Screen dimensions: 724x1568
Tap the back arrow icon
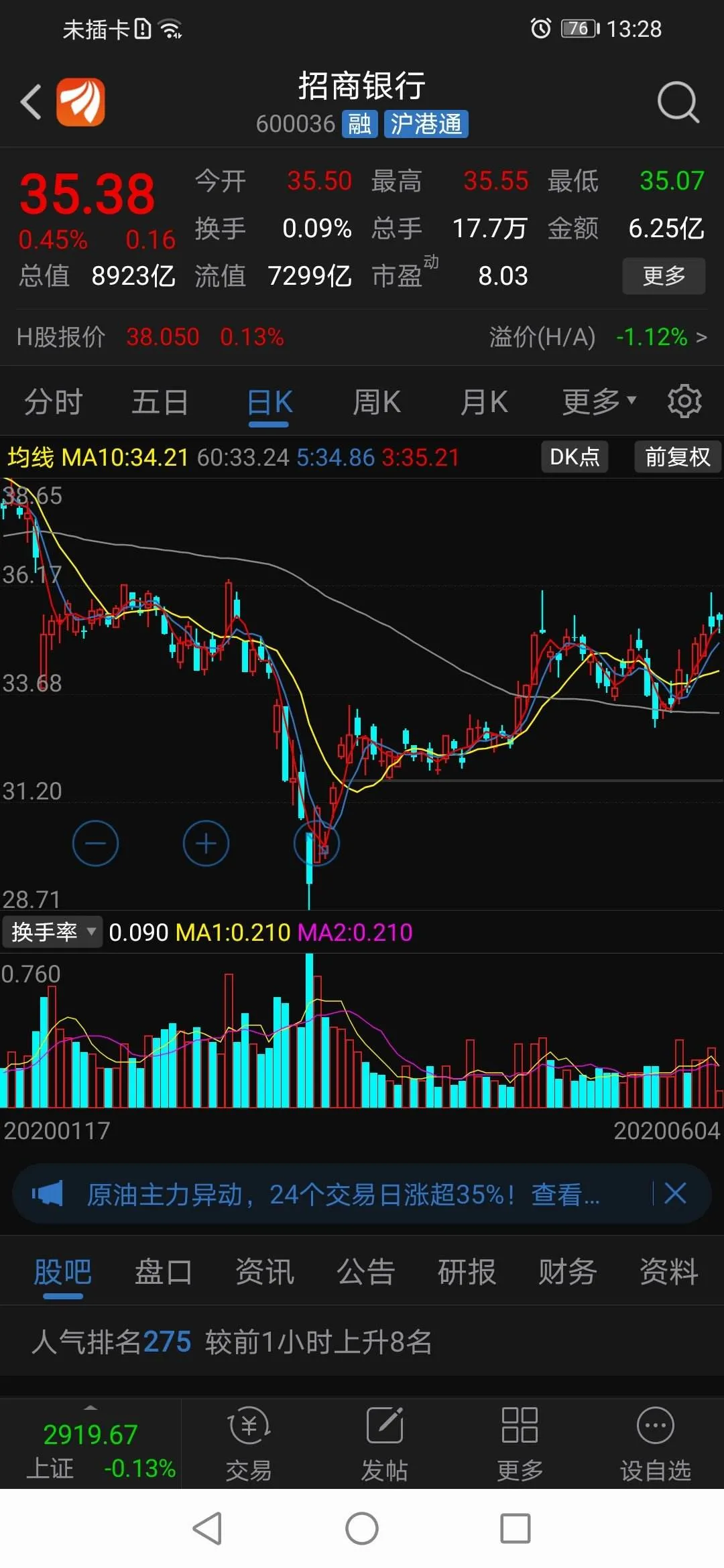point(31,102)
